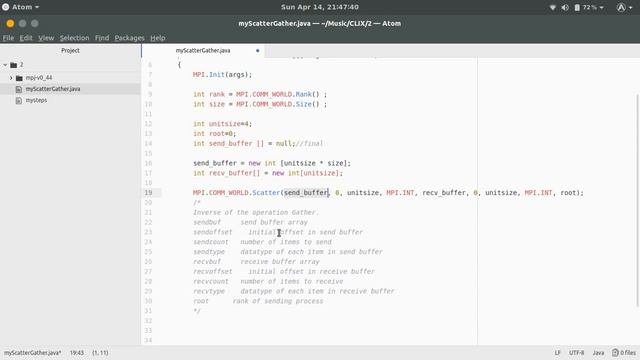Click the word Scatter on line 19
The image size is (640, 360).
(266, 193)
